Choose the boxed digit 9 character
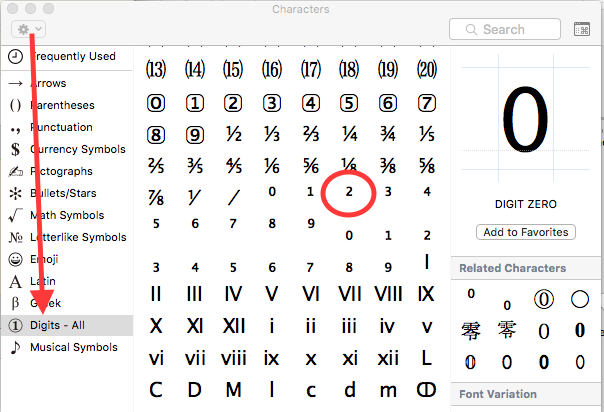The image size is (604, 412). pos(195,135)
